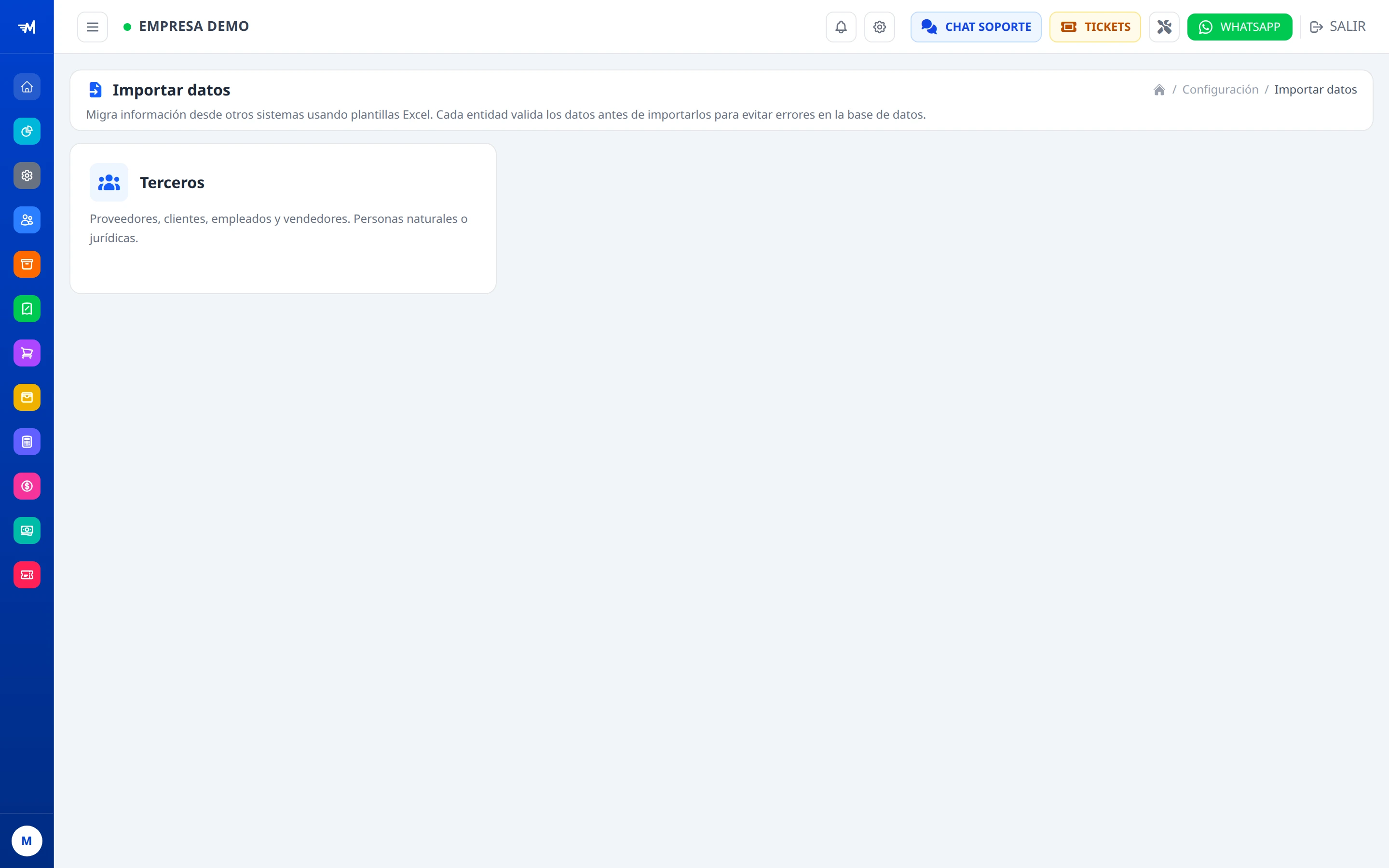Open the pink dollar coin sidebar icon

27,486
